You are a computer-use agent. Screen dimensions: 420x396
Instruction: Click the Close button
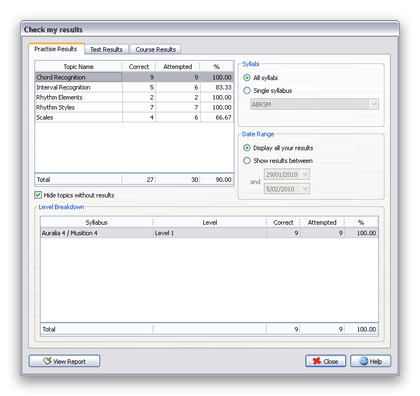coord(325,361)
